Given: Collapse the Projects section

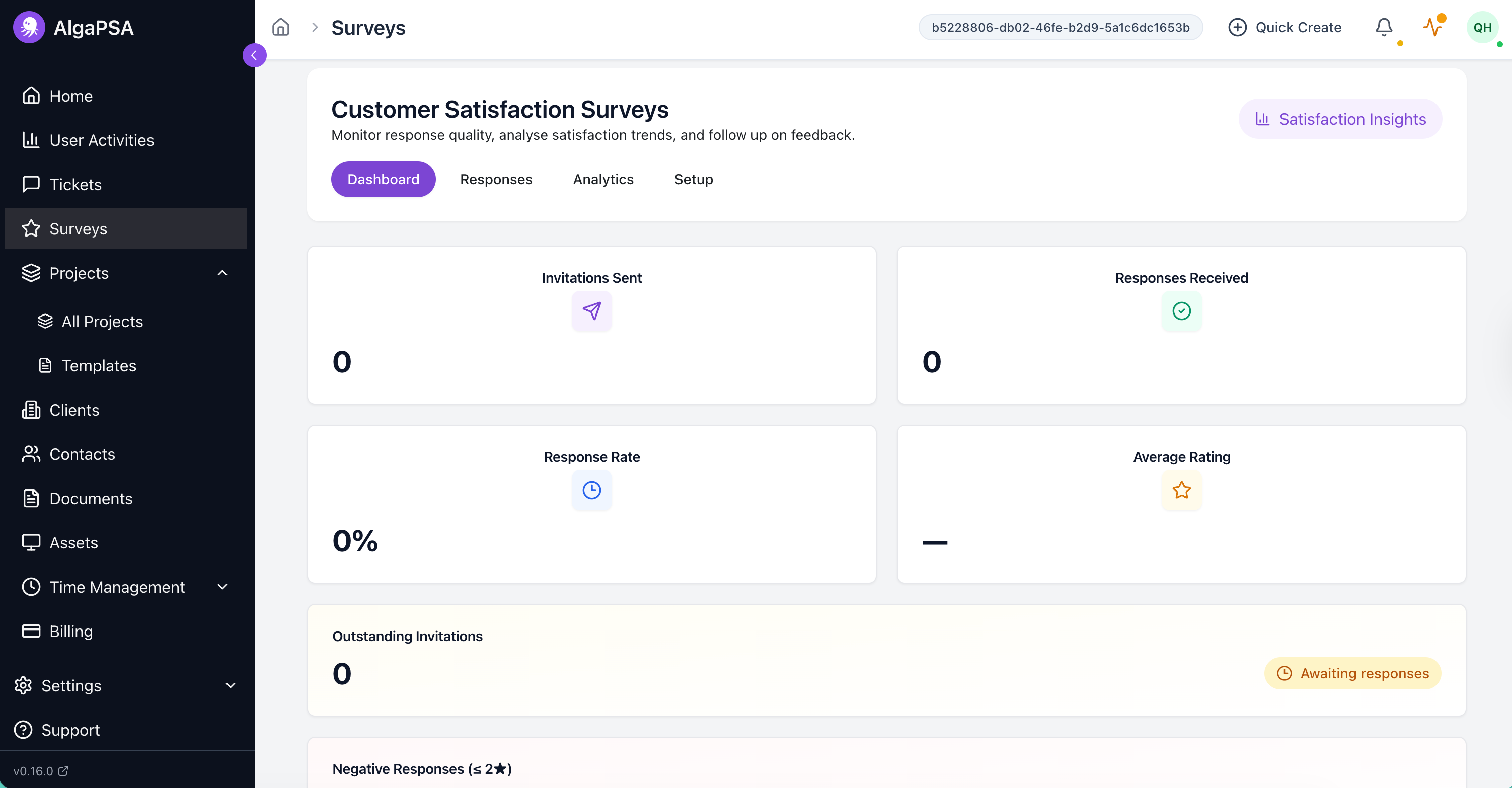Looking at the screenshot, I should click(222, 273).
